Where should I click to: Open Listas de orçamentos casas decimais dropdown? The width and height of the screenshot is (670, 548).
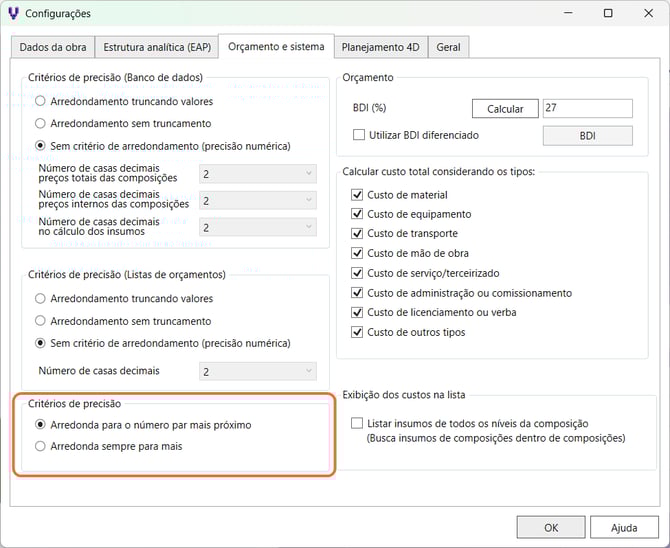(257, 371)
